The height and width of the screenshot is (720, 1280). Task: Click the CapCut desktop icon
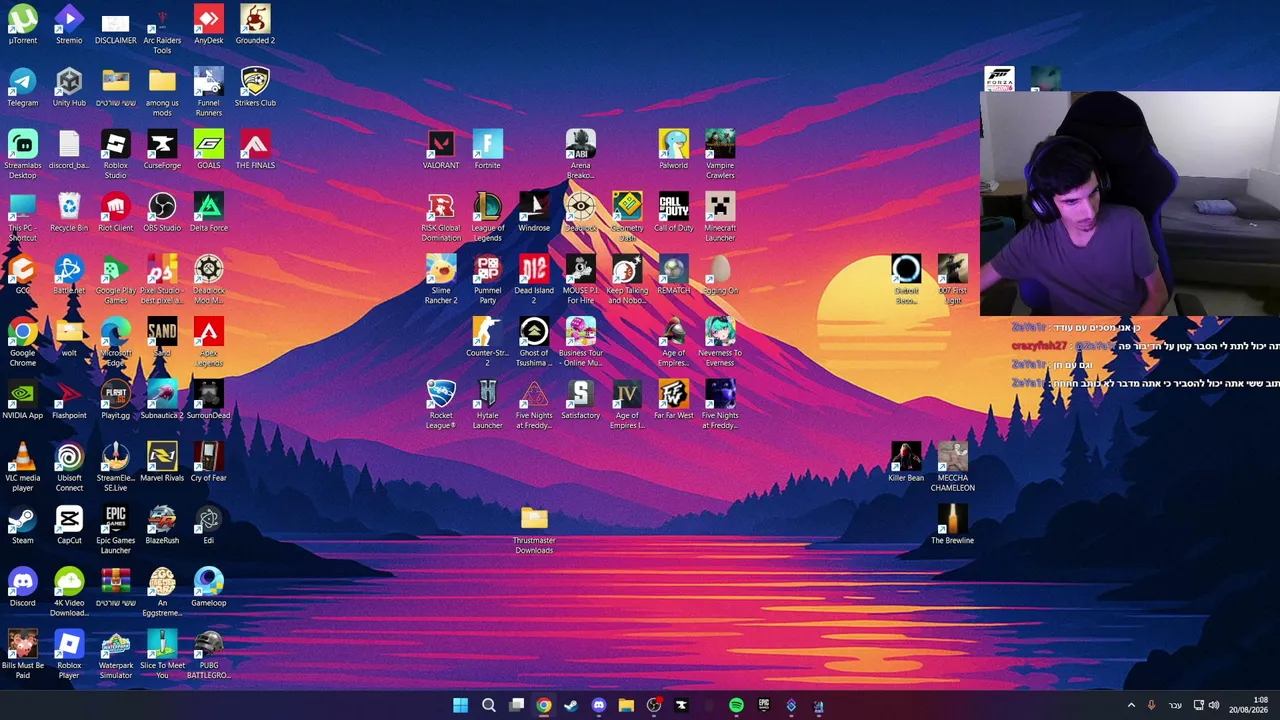click(69, 525)
